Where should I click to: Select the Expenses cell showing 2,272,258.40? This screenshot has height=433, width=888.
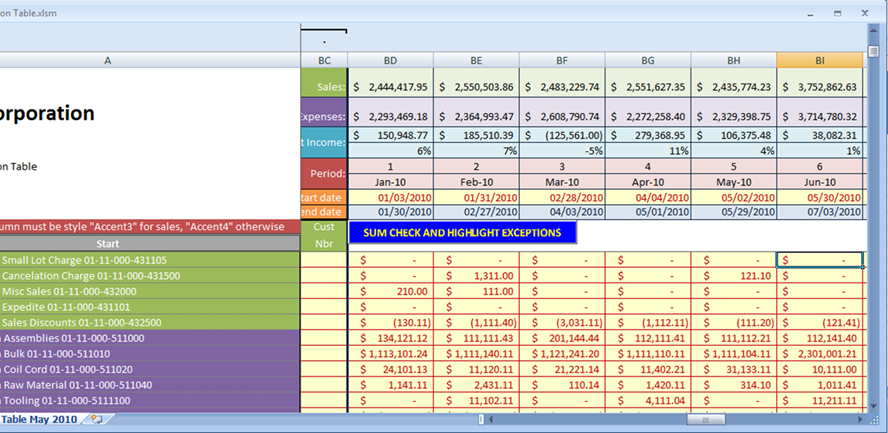648,113
